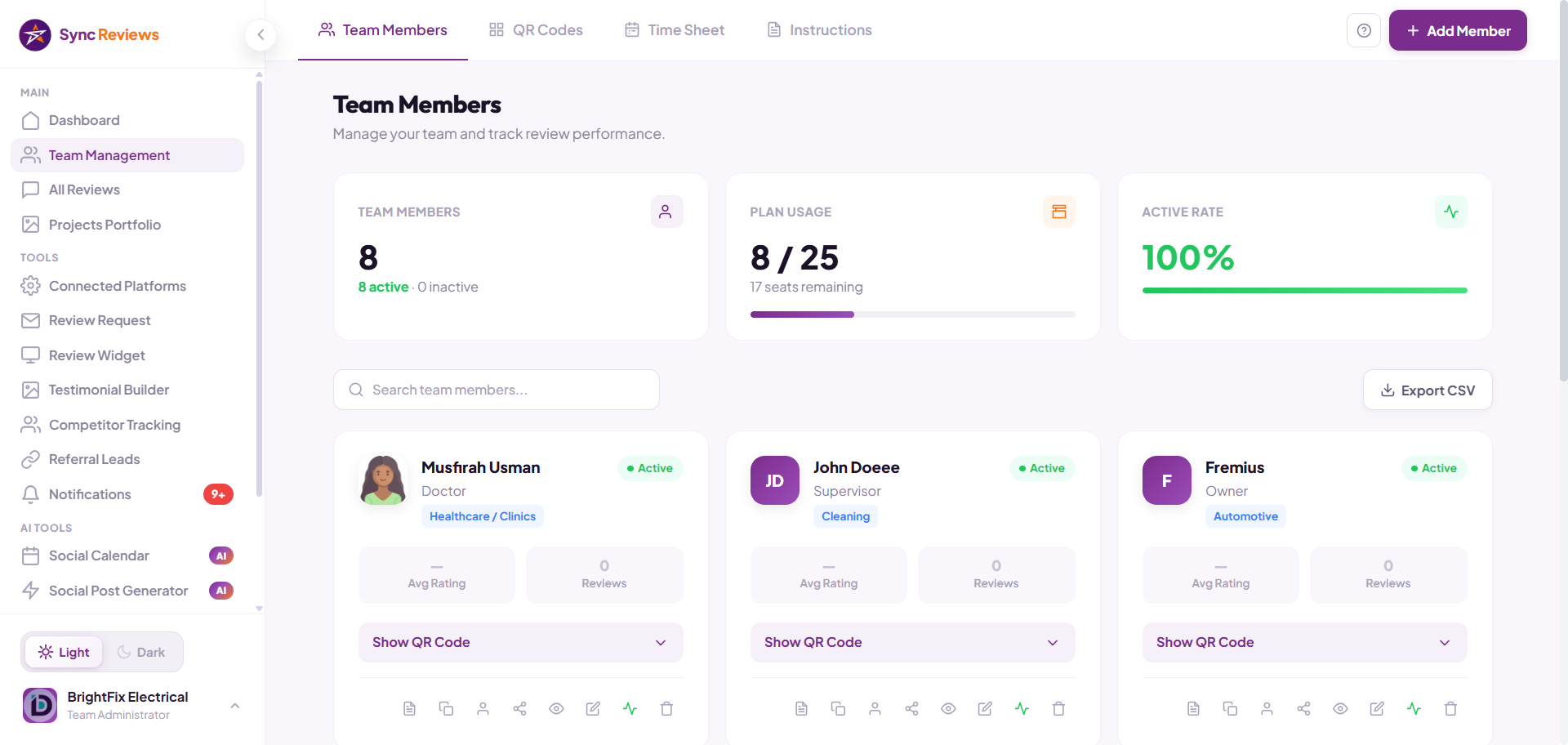Image resolution: width=1568 pixels, height=745 pixels.
Task: Collapse the sidebar with the chevron button
Action: pos(261,34)
